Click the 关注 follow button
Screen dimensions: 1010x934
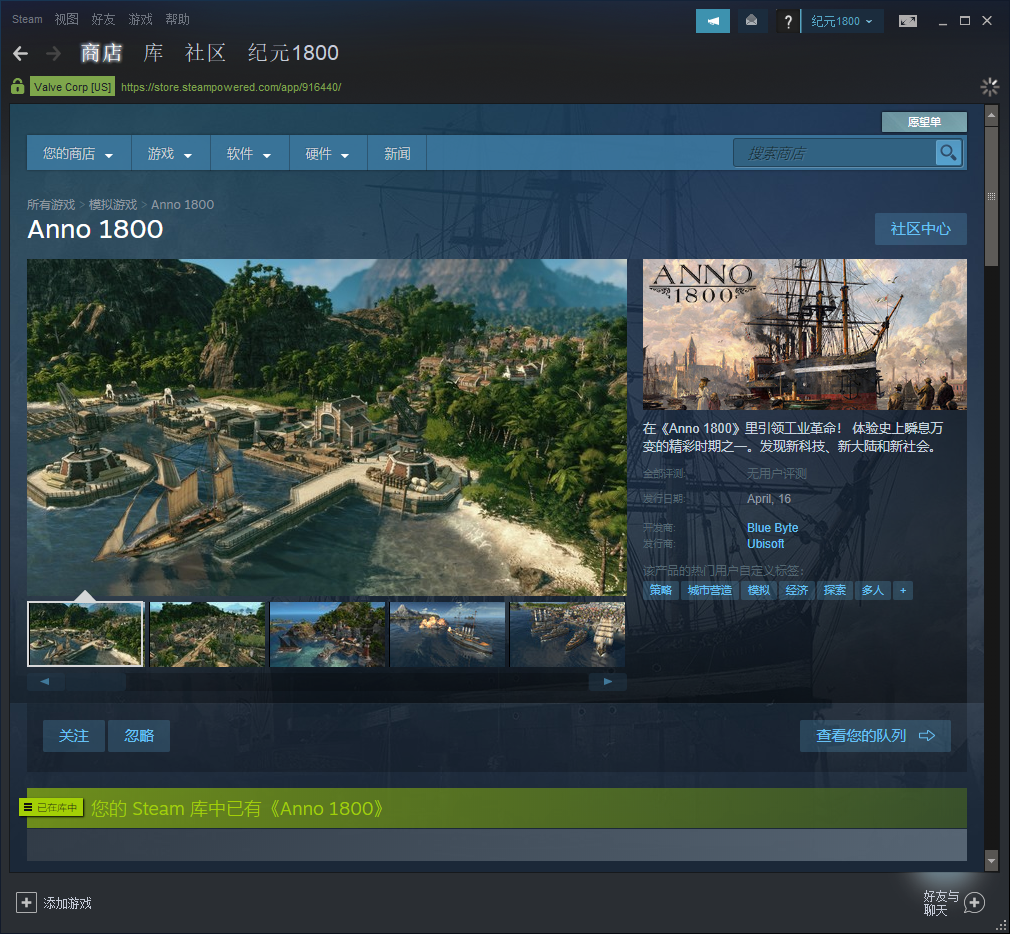pos(74,736)
